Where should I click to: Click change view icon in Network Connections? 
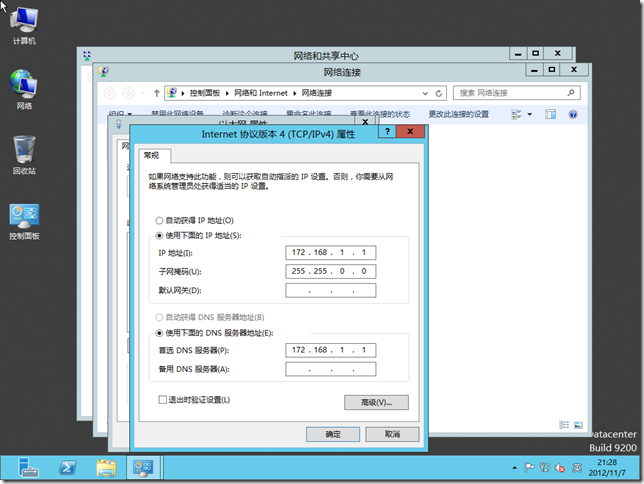(x=516, y=114)
